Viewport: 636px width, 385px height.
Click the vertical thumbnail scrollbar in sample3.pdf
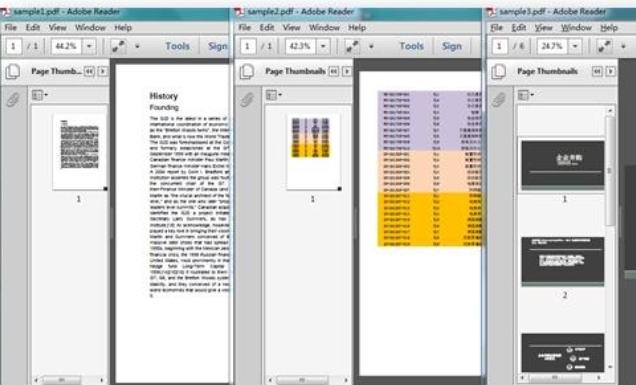[610, 170]
